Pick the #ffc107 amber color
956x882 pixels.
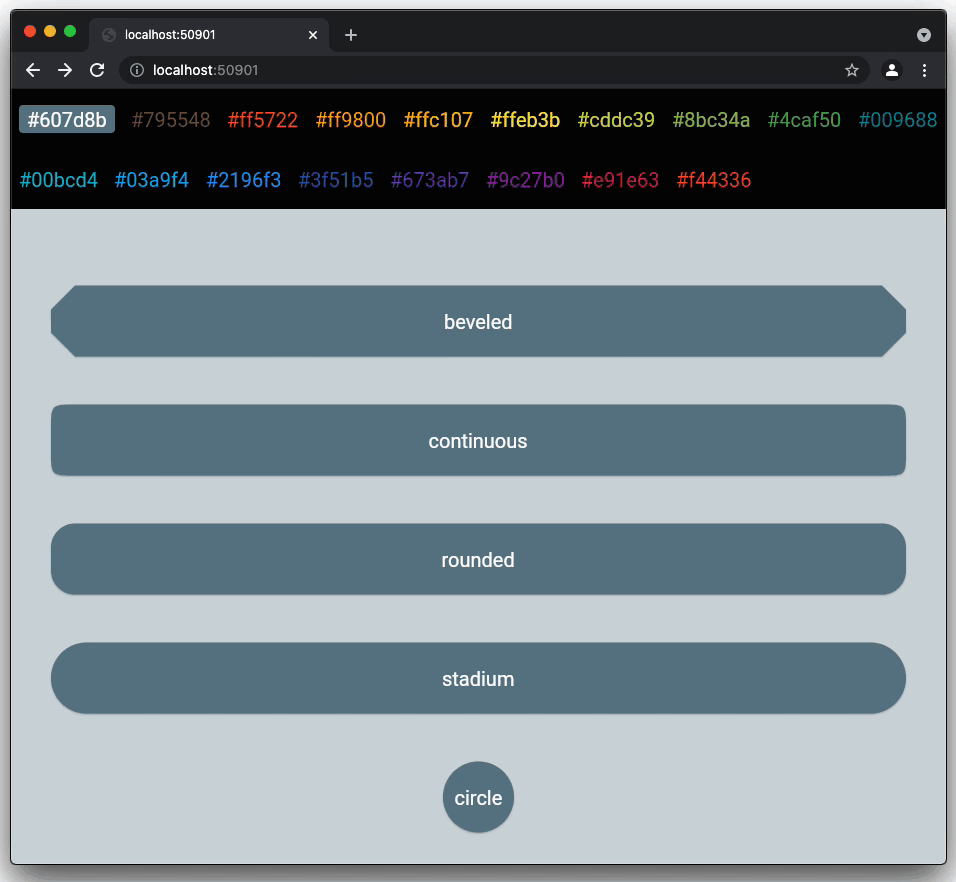tap(438, 119)
